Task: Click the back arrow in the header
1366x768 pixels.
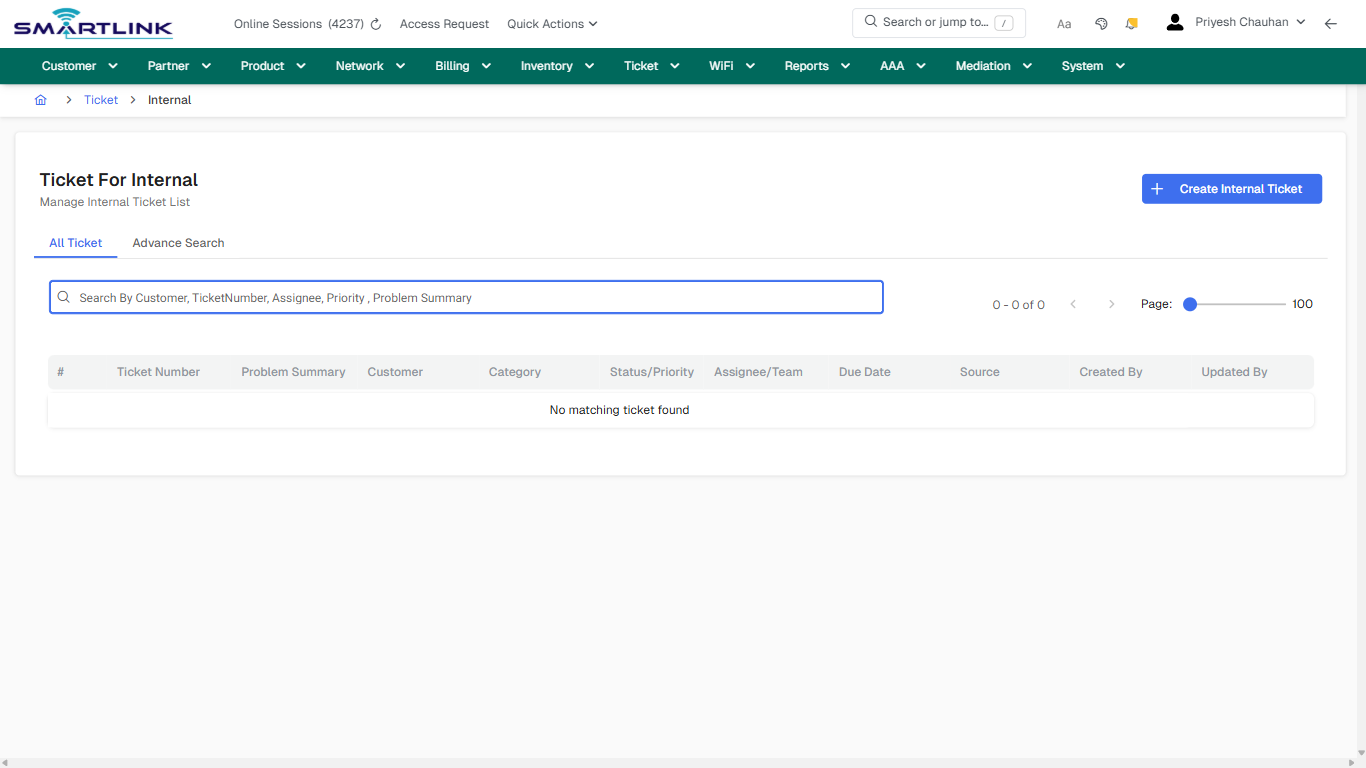Action: pos(1331,23)
